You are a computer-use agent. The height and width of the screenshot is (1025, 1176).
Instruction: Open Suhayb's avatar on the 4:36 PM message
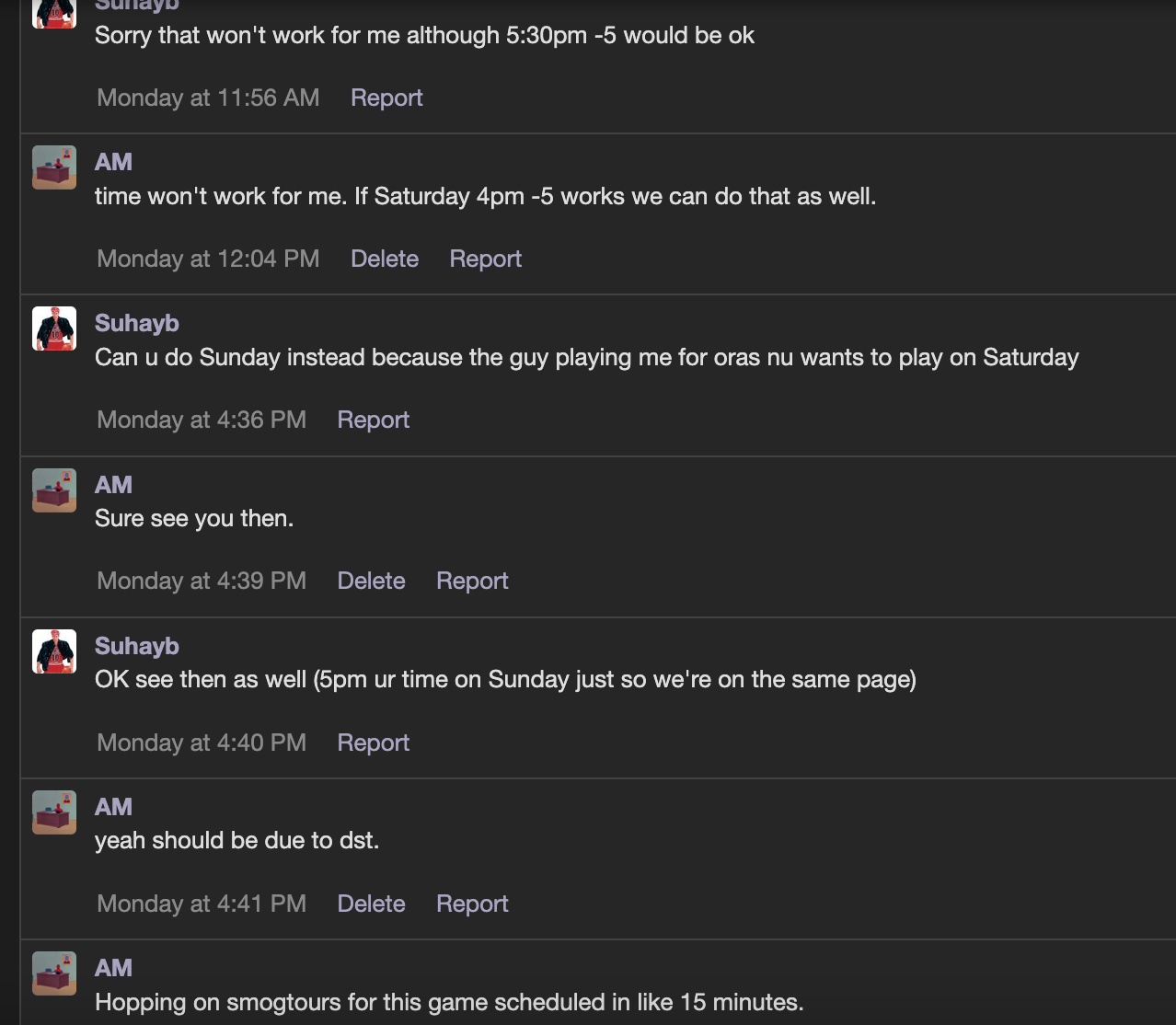click(54, 328)
